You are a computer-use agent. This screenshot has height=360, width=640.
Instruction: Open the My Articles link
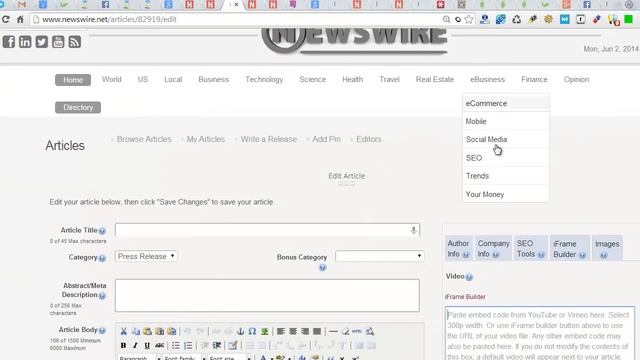(206, 139)
